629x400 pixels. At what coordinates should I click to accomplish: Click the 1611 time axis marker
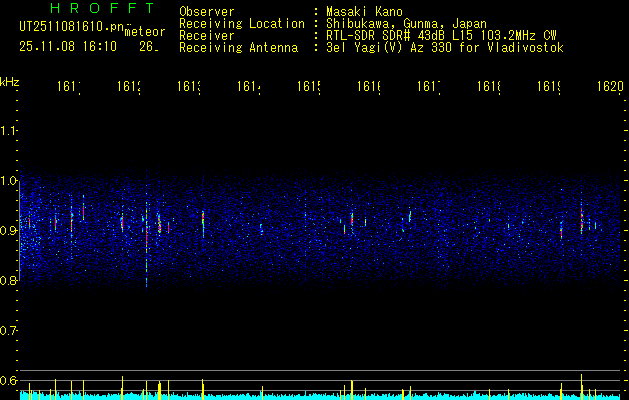coord(69,86)
